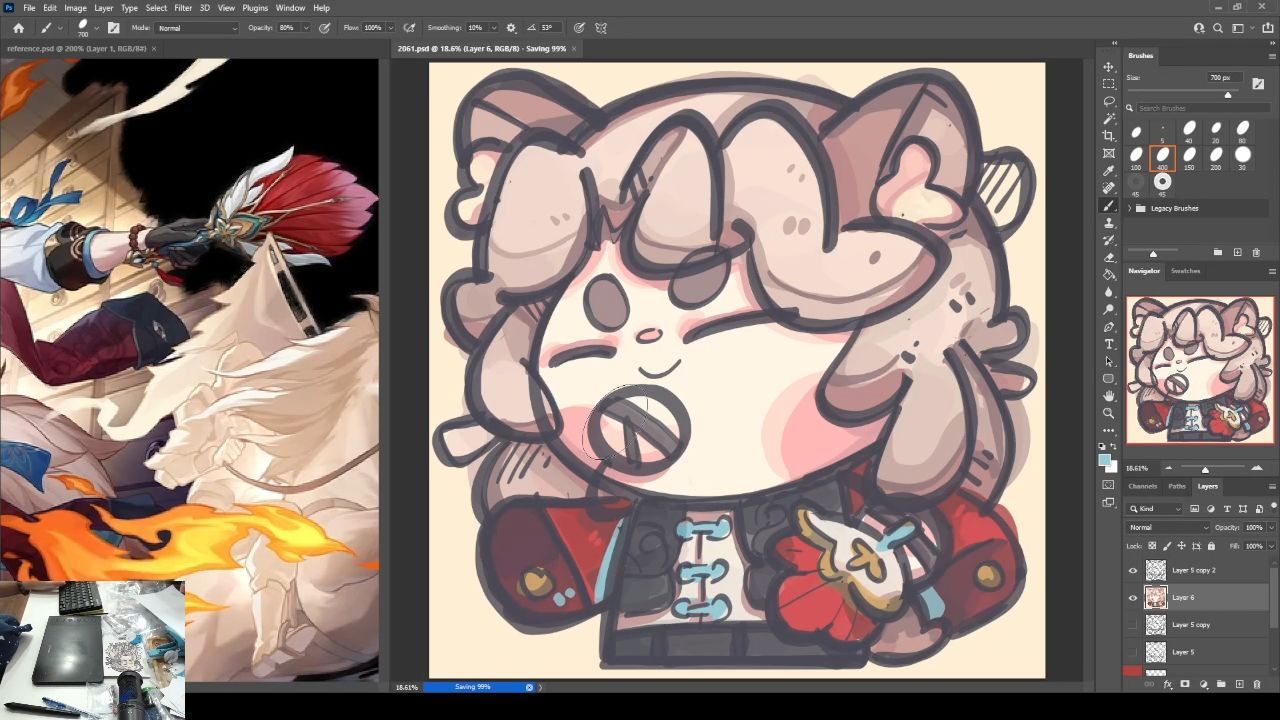This screenshot has width=1280, height=720.
Task: Open the Layer menu
Action: coord(104,8)
